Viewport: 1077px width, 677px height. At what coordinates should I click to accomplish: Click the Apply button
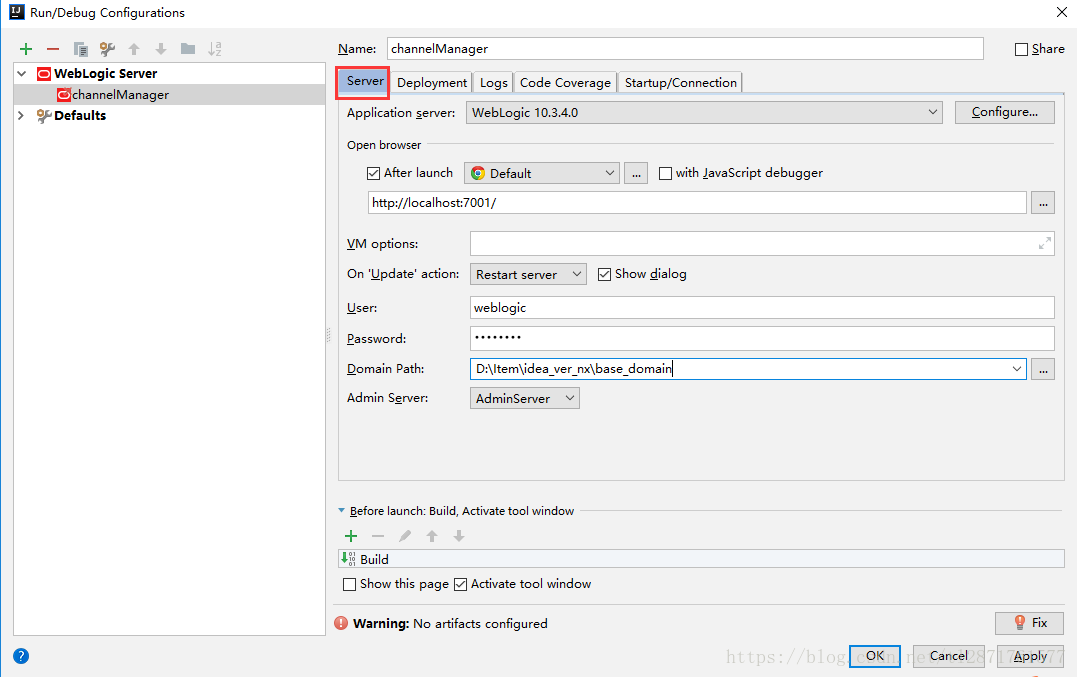pyautogui.click(x=1030, y=656)
